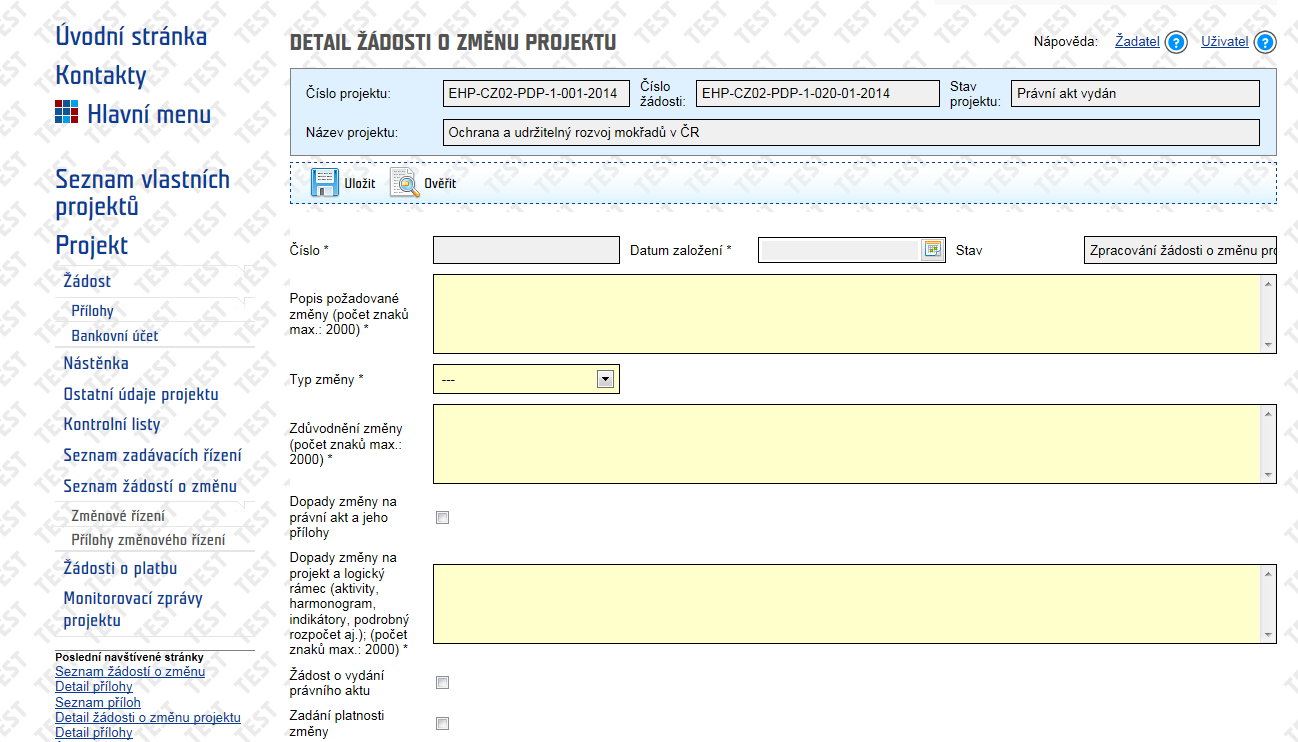Click the Žadatel help link
Screen dimensions: 1298x742
coord(1137,42)
